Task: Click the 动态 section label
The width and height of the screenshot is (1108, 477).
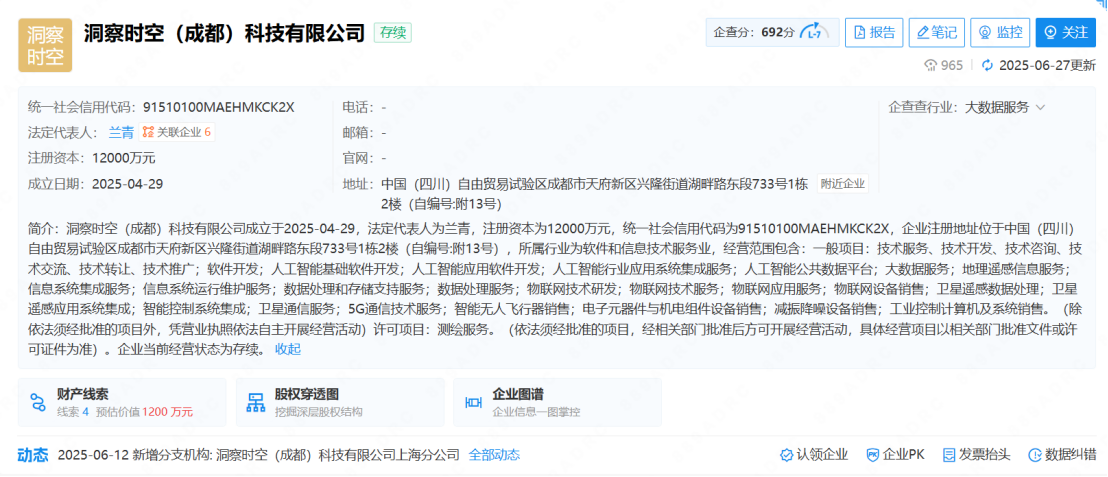Action: pyautogui.click(x=33, y=454)
